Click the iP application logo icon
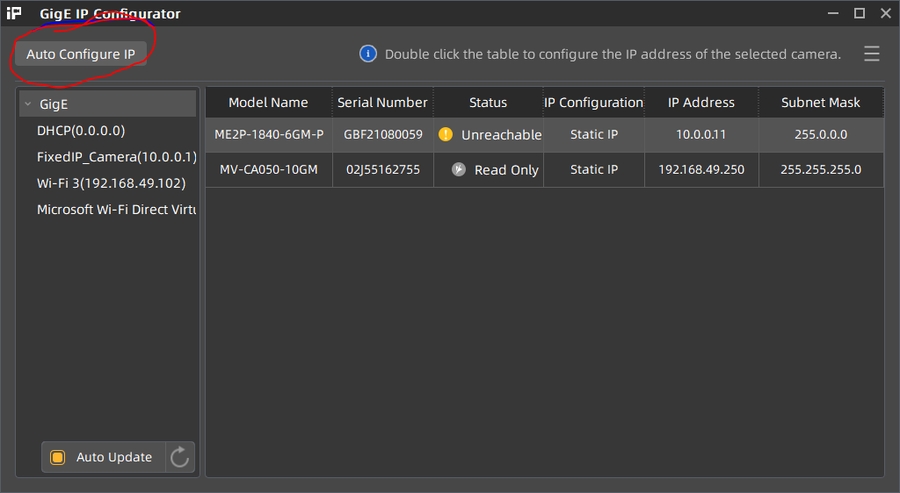Viewport: 900px width, 493px height. point(14,14)
